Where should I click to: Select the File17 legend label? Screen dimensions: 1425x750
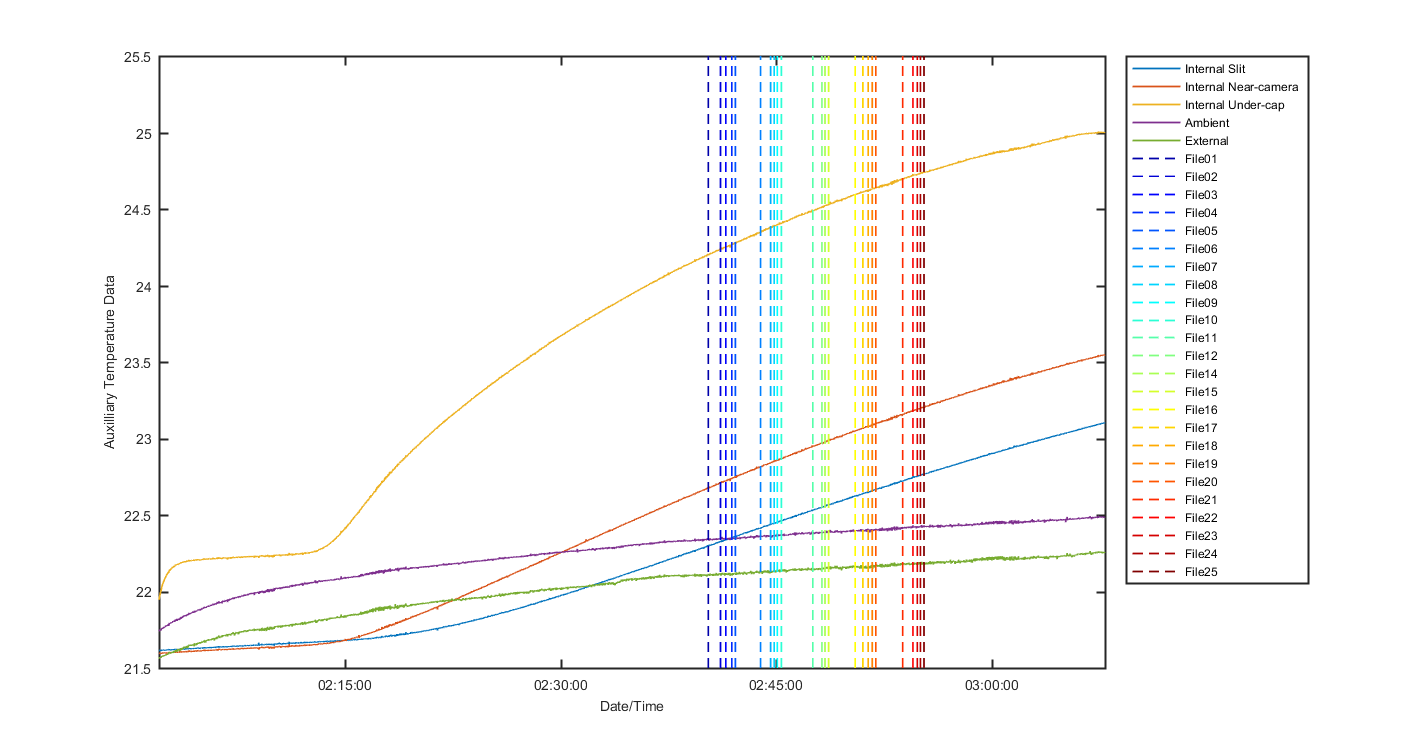click(1201, 428)
